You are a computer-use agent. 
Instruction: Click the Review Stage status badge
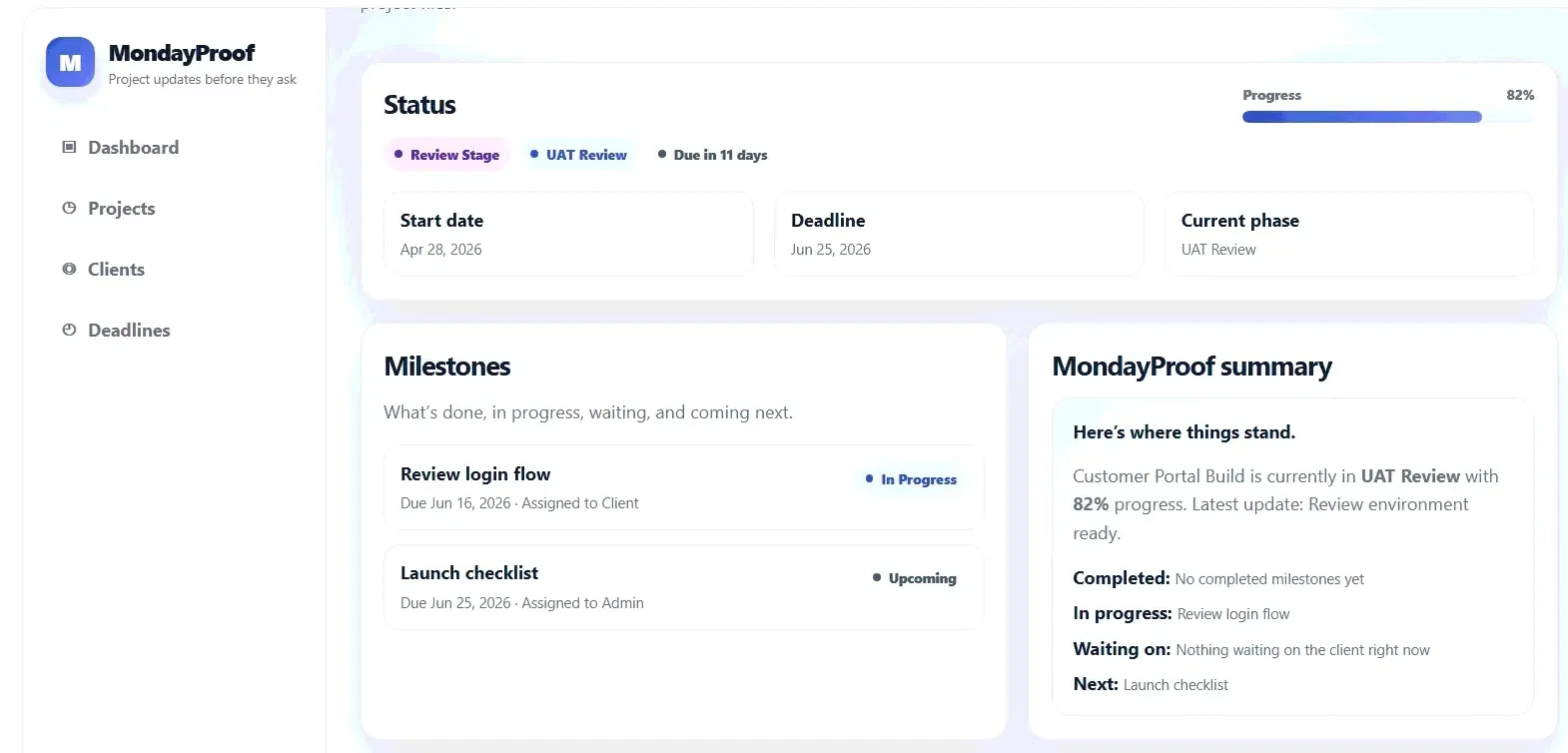[x=446, y=155]
